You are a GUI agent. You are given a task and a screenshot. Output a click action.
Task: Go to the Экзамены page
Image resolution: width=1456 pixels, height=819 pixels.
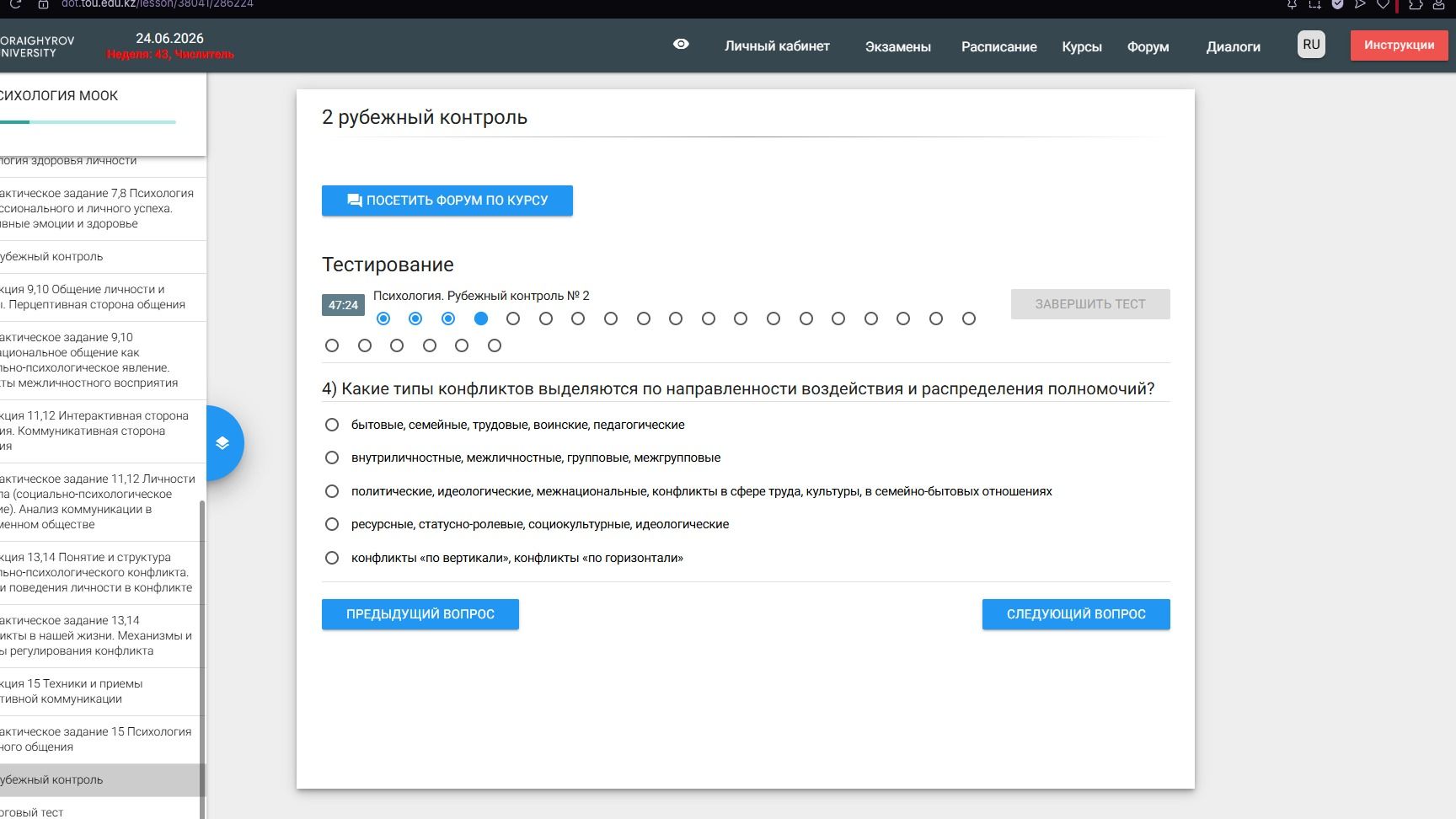coord(897,47)
